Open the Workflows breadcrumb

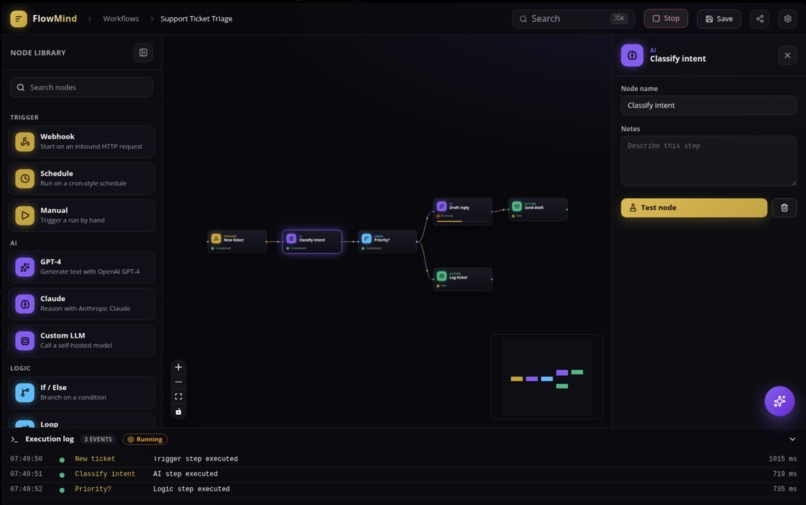tap(121, 19)
